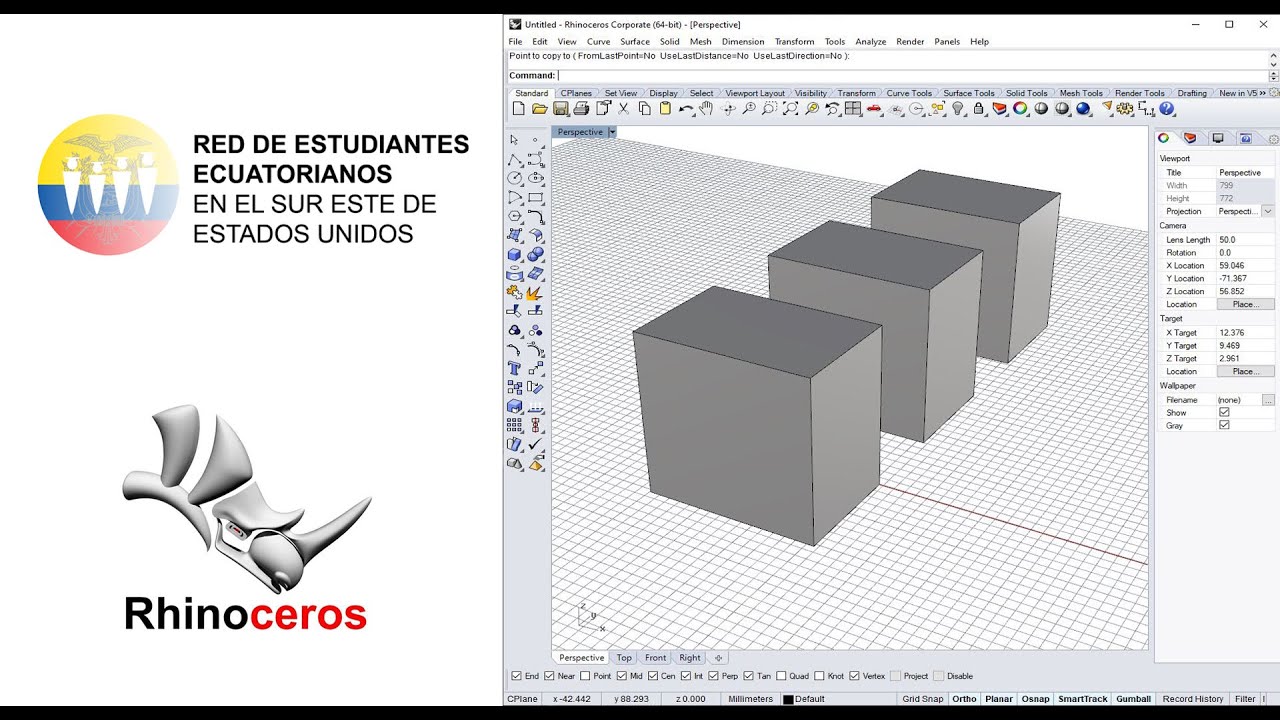
Task: Toggle the wallpaper Show checkbox
Action: pyautogui.click(x=1224, y=412)
